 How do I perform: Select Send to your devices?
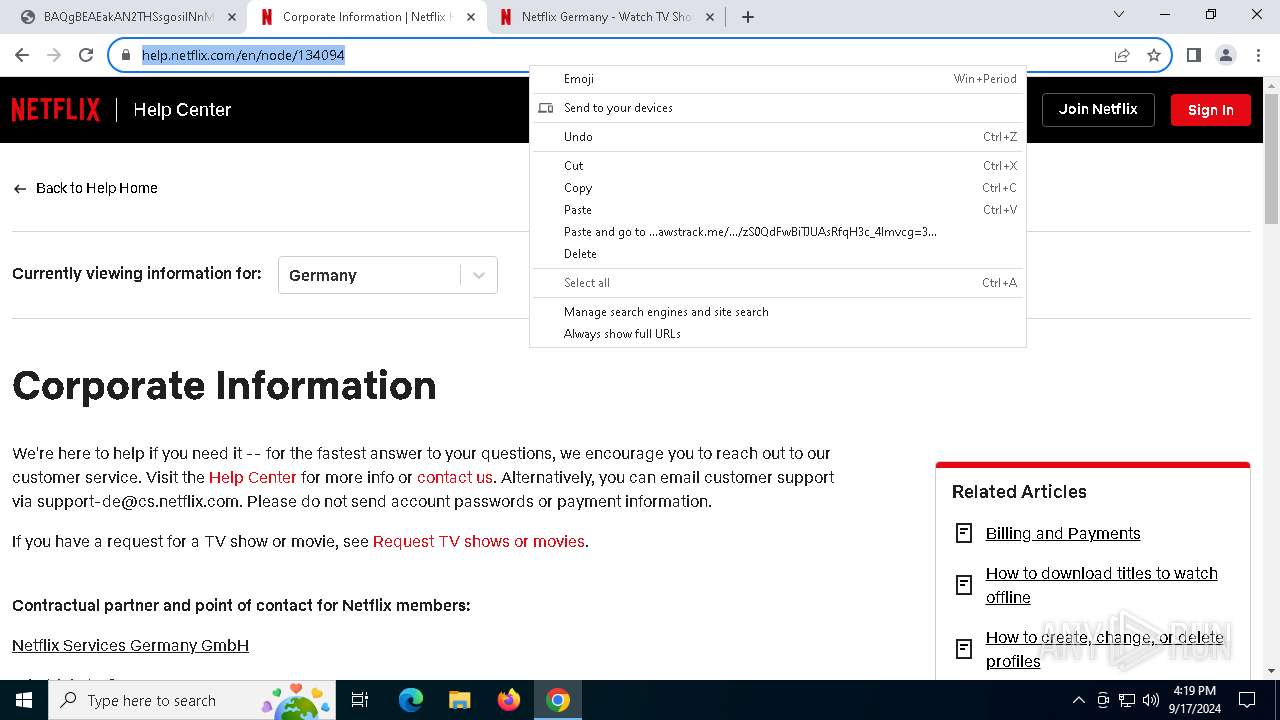(777, 108)
